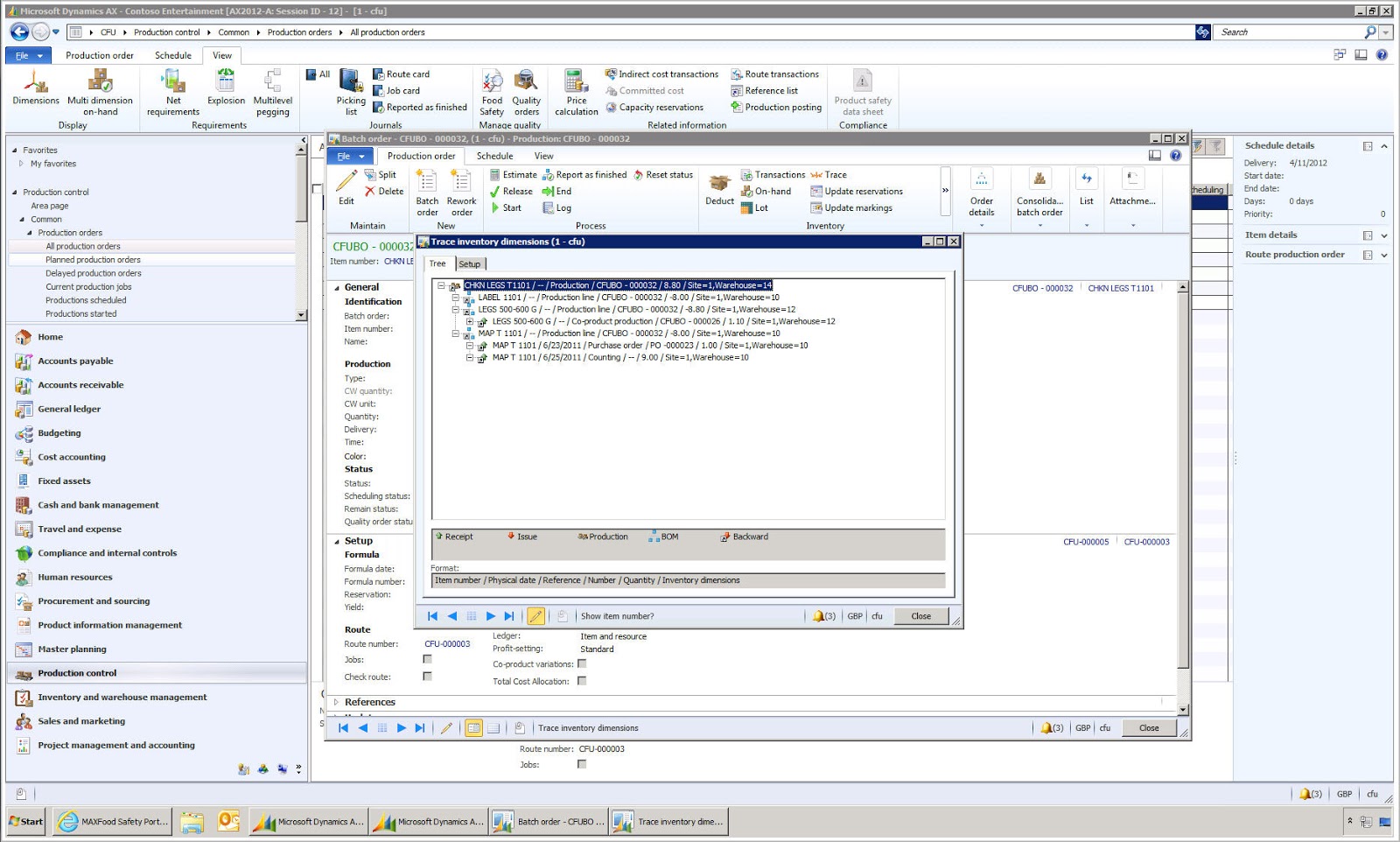
Task: Click Report as finished in Process group
Action: point(584,175)
